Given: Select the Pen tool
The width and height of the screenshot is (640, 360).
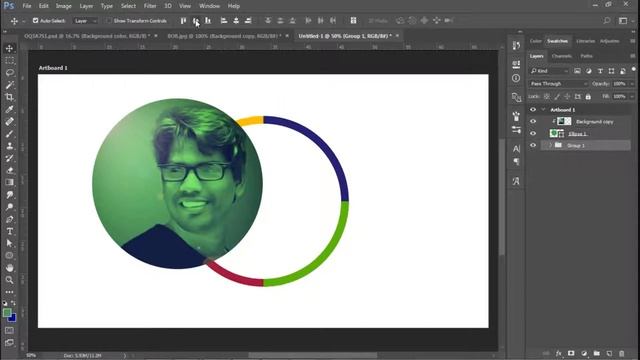Looking at the screenshot, I should (x=9, y=219).
